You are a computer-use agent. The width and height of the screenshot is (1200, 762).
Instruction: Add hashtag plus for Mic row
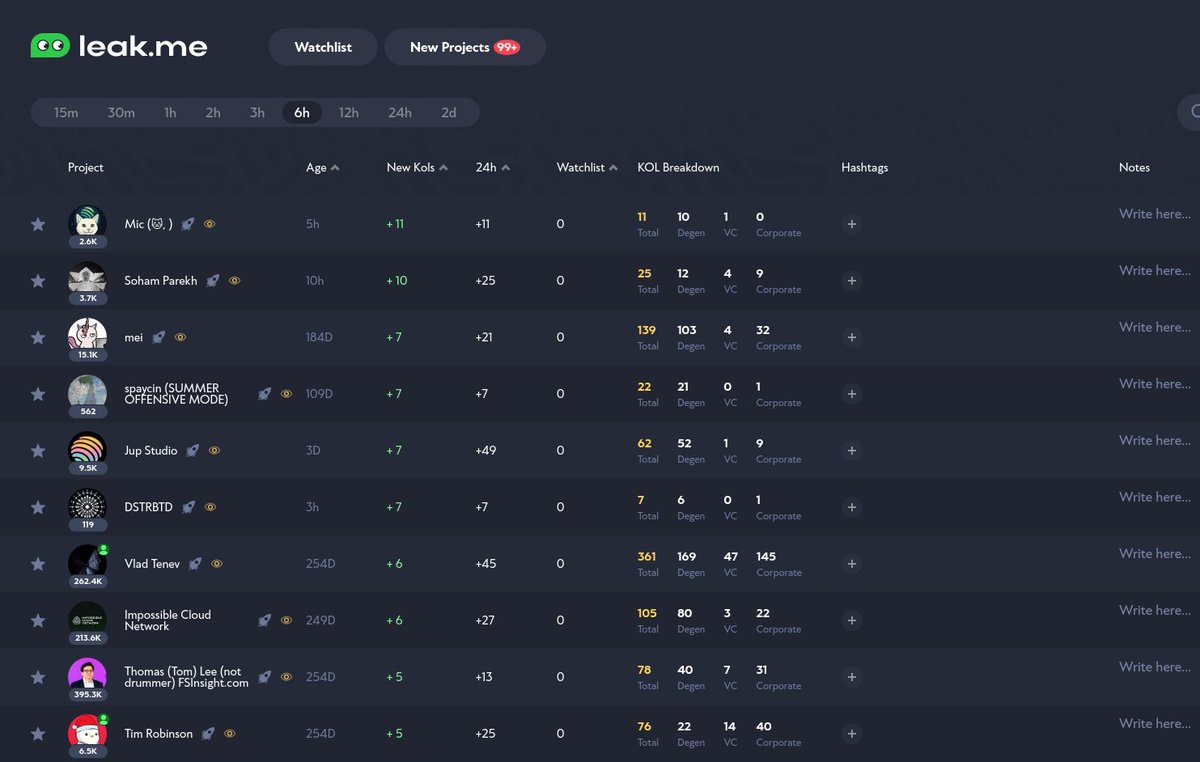coord(852,224)
